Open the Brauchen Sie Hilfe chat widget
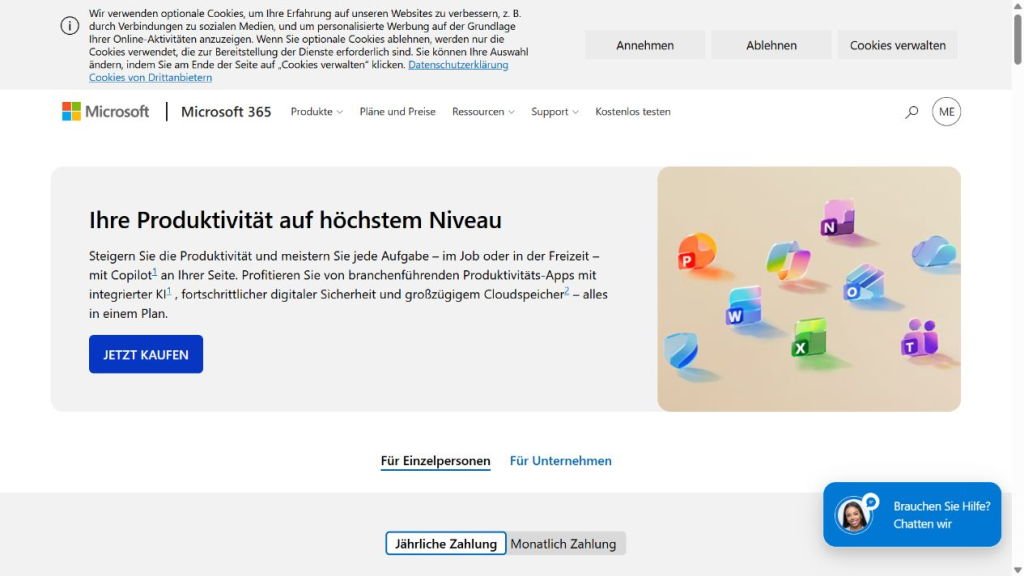This screenshot has height=576, width=1024. point(912,515)
